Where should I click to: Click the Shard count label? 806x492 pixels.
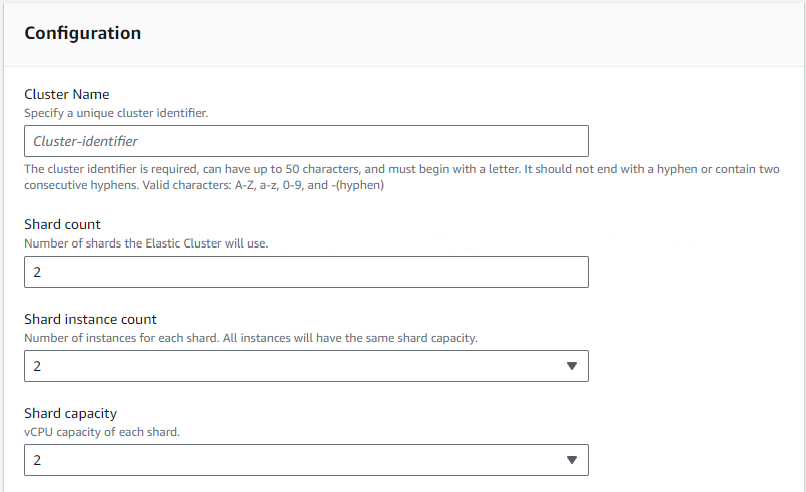62,224
